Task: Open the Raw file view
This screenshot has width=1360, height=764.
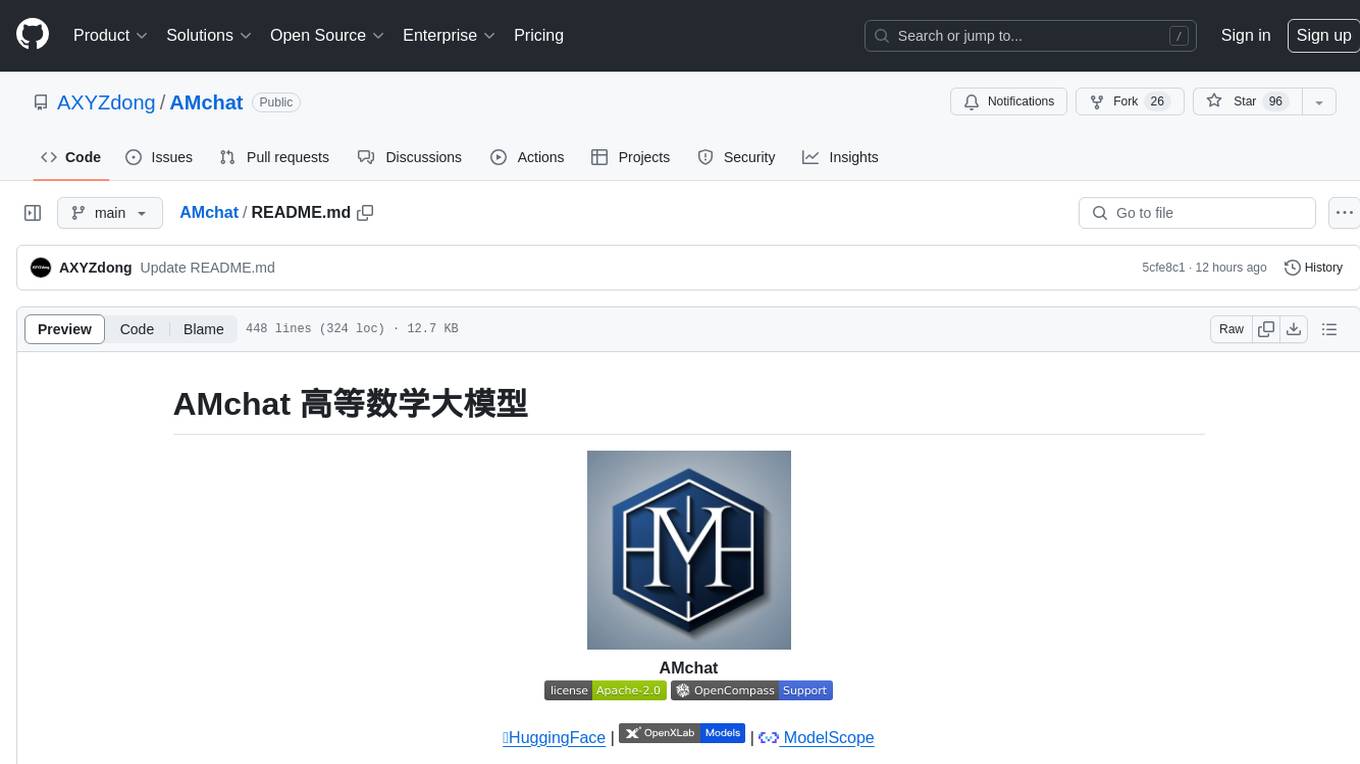Action: (x=1231, y=329)
